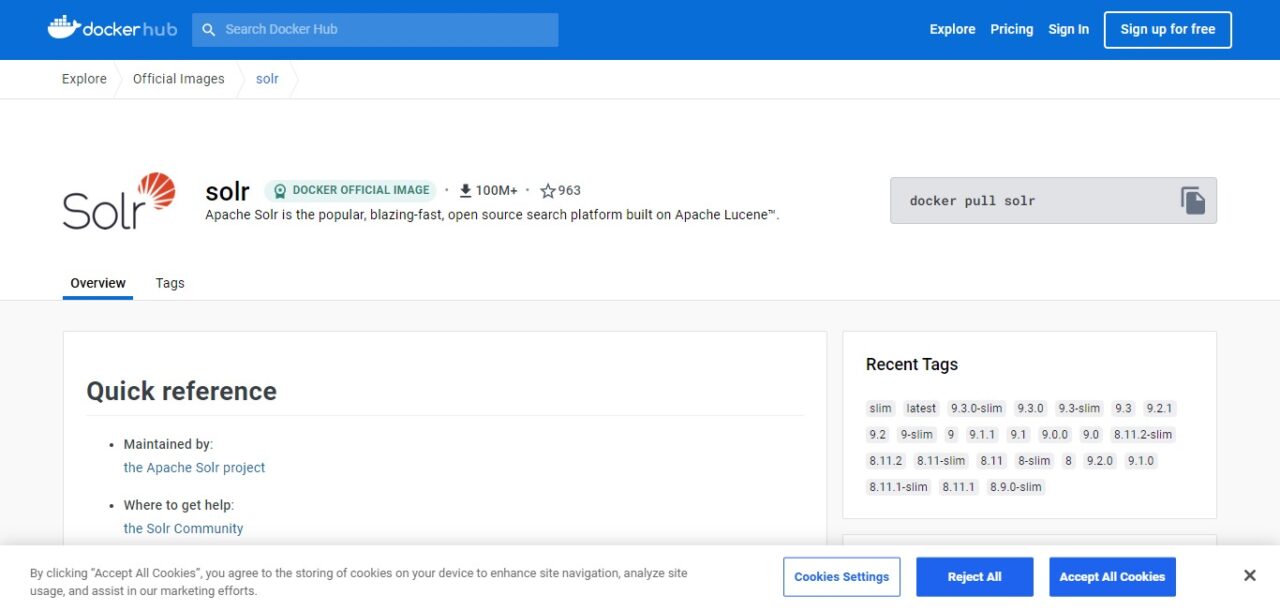Image resolution: width=1280 pixels, height=610 pixels.
Task: Select the 8.11.2-slim tag
Action: pos(1142,434)
